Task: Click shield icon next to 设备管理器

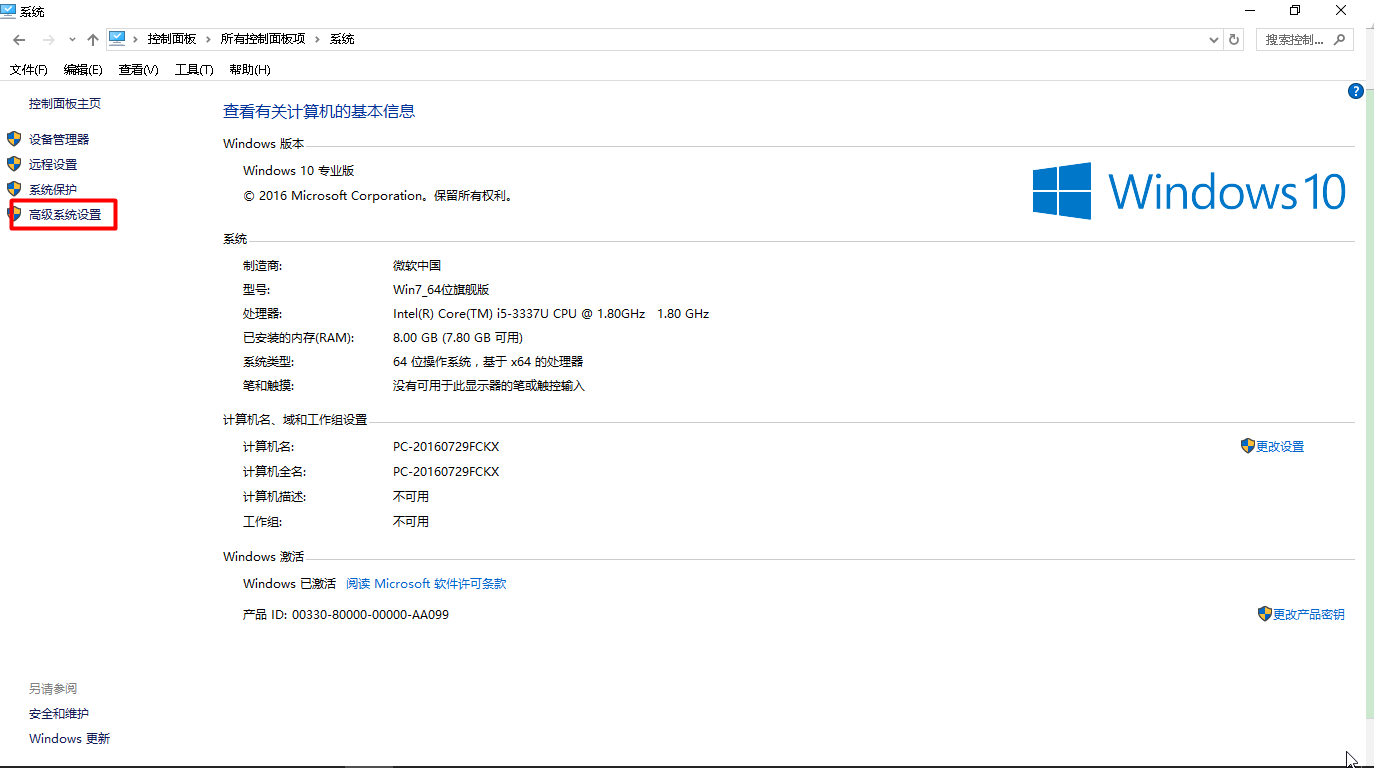Action: (14, 138)
